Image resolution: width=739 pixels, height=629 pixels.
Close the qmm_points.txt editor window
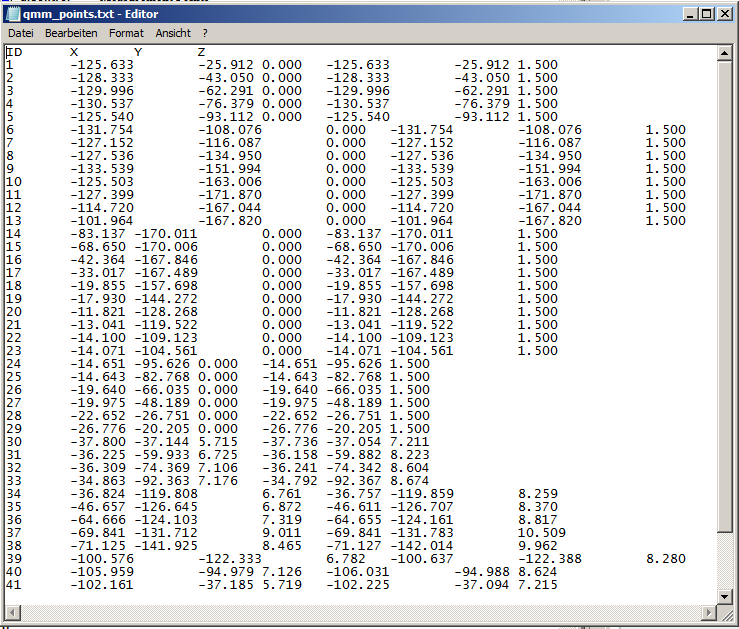(725, 14)
